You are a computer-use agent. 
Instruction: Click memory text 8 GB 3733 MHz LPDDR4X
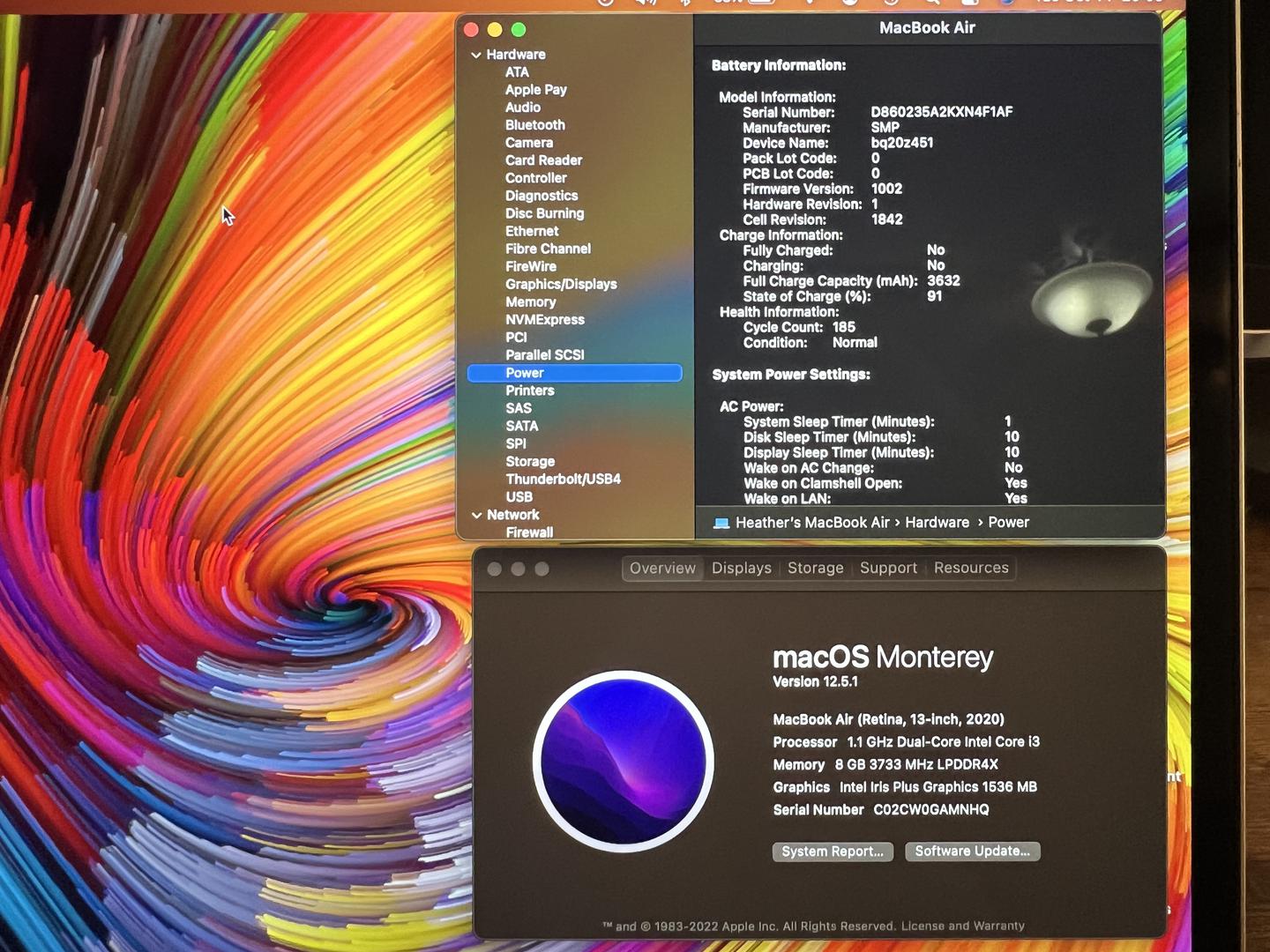pos(916,765)
